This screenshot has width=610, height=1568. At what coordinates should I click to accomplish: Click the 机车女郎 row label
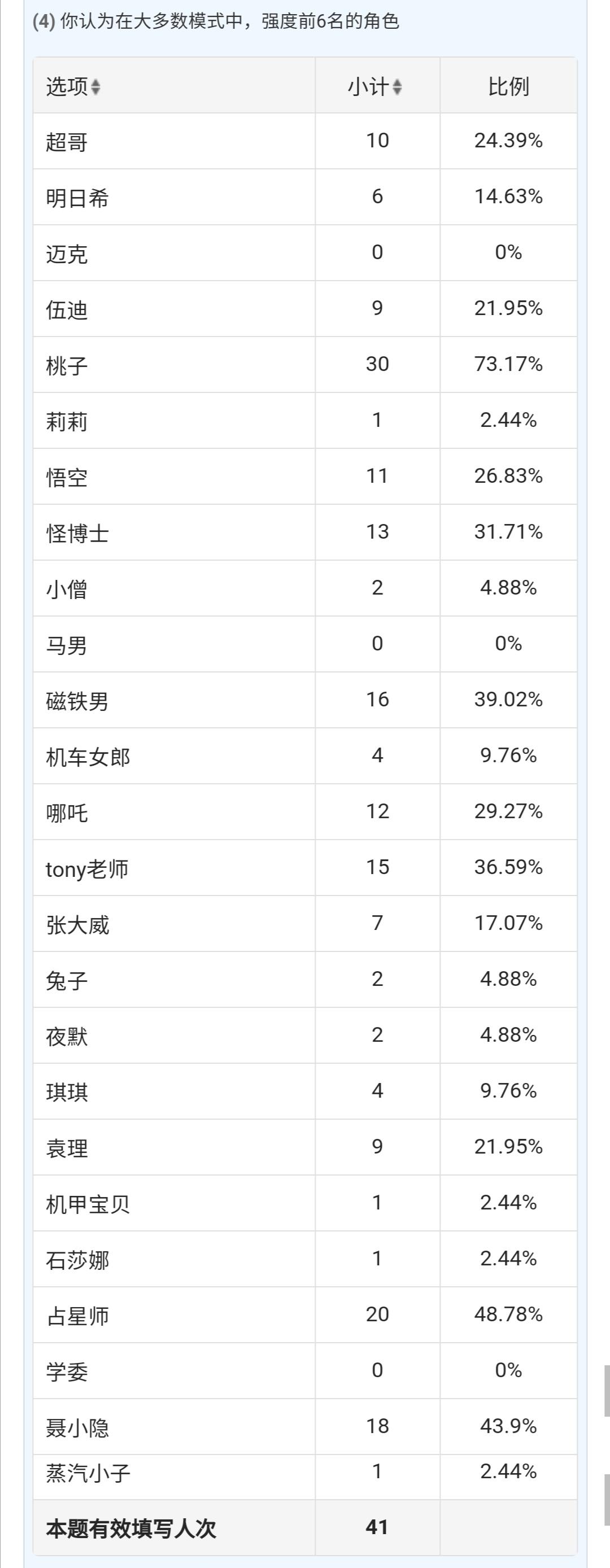[x=88, y=757]
